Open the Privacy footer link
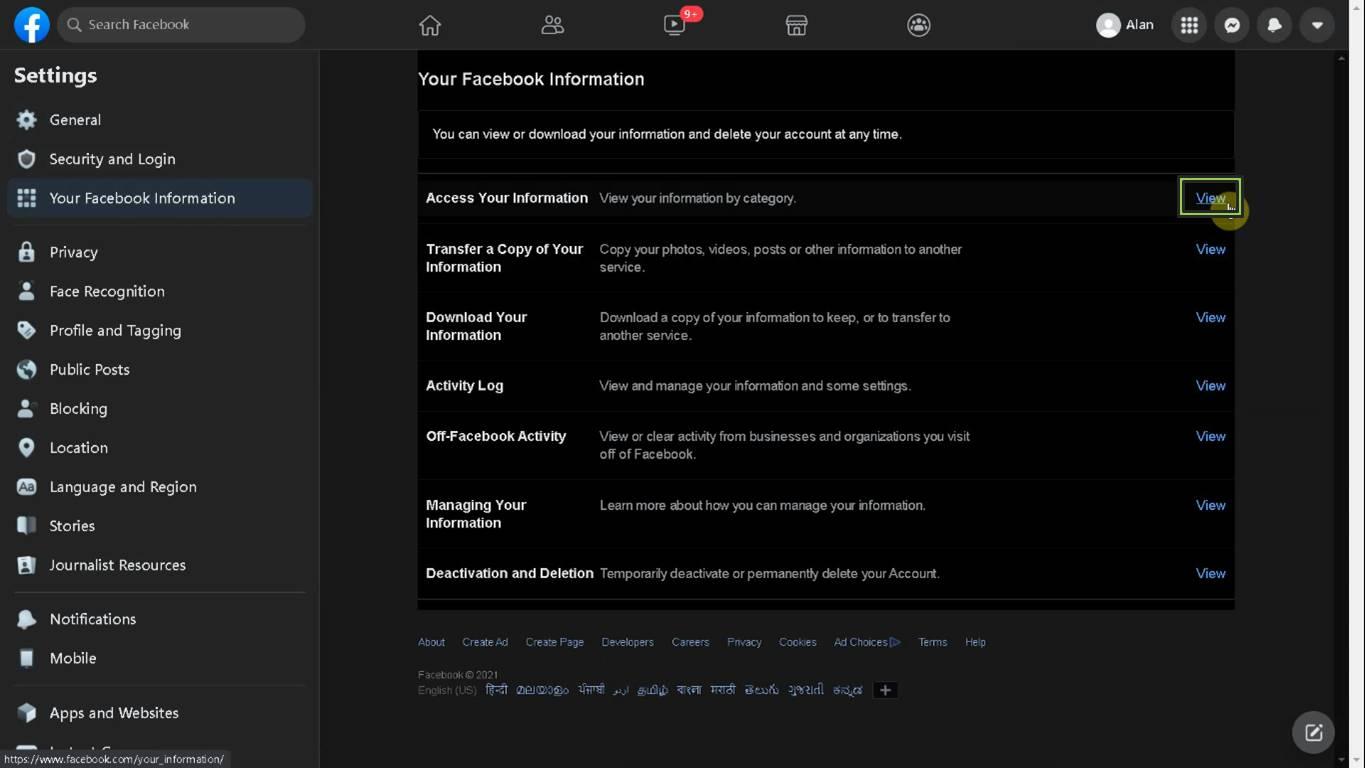The height and width of the screenshot is (768, 1365). tap(744, 642)
